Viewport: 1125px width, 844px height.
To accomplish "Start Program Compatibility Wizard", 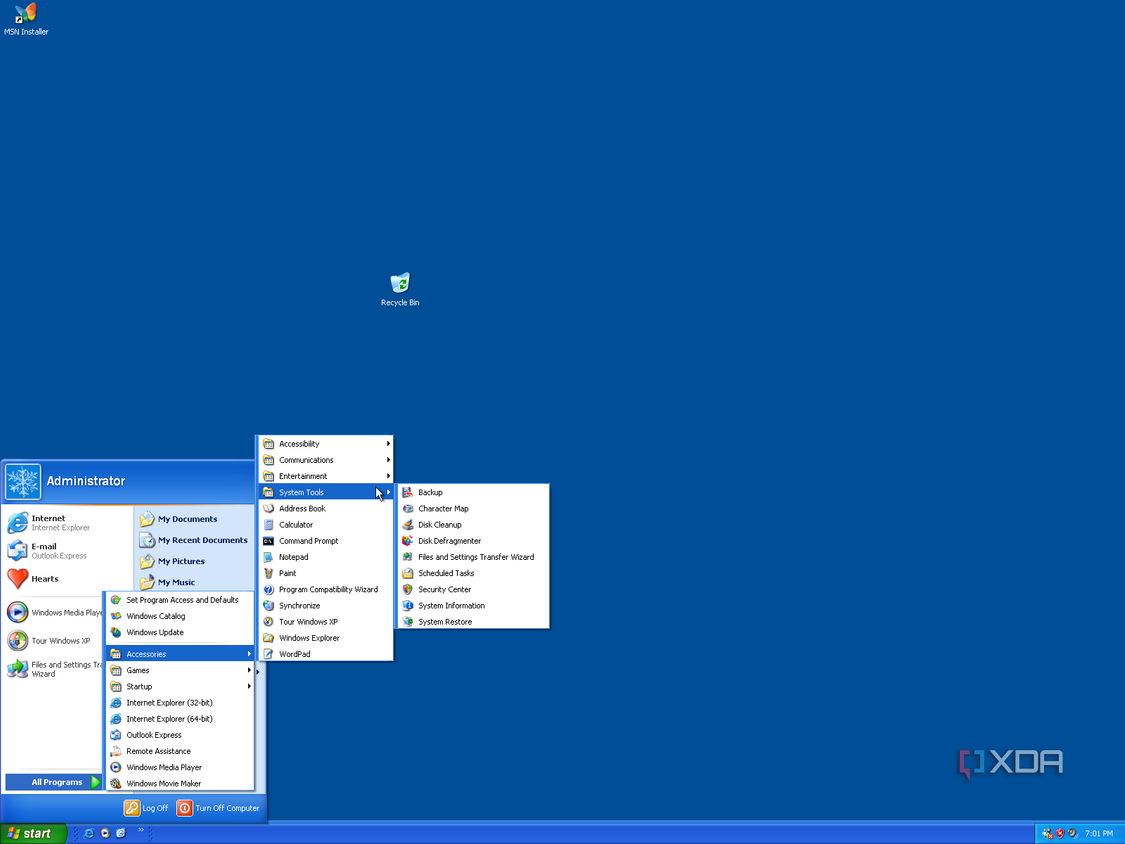I will pos(326,589).
